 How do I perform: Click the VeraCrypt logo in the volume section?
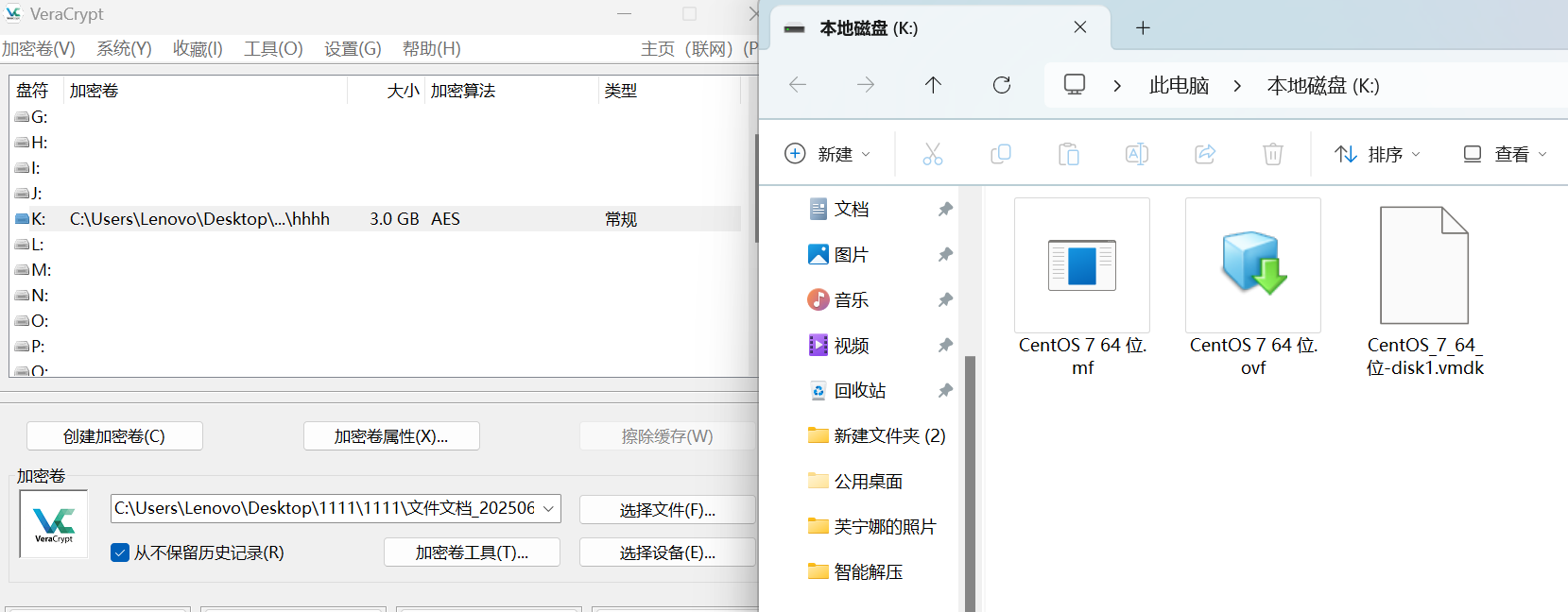(54, 523)
